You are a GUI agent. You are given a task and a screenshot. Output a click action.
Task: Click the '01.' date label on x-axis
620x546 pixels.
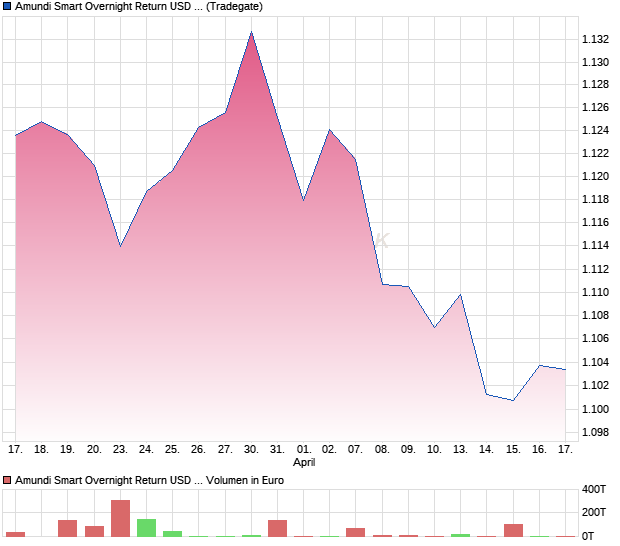[x=304, y=449]
